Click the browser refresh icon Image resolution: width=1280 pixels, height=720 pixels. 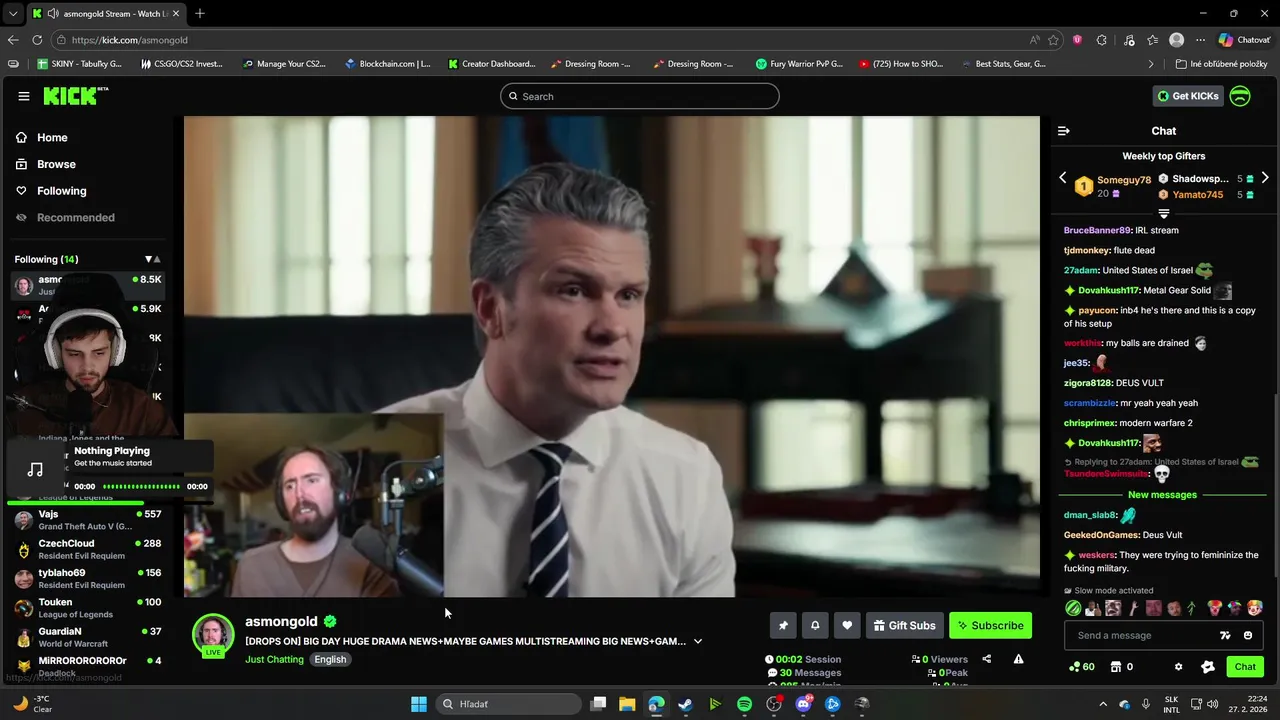37,40
